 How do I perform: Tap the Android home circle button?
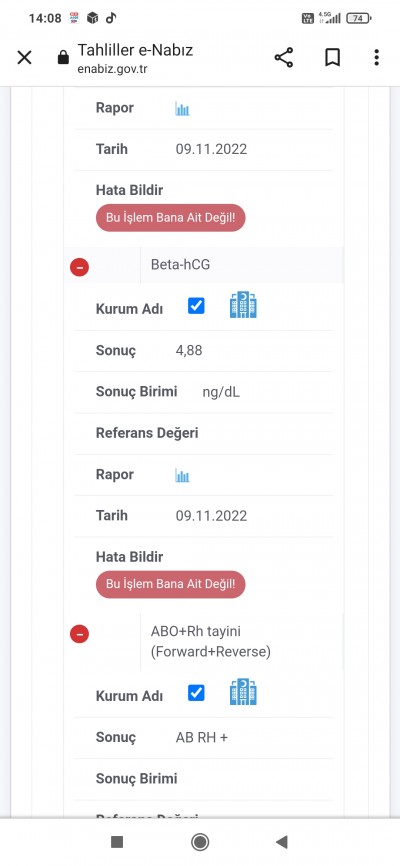pos(199,842)
